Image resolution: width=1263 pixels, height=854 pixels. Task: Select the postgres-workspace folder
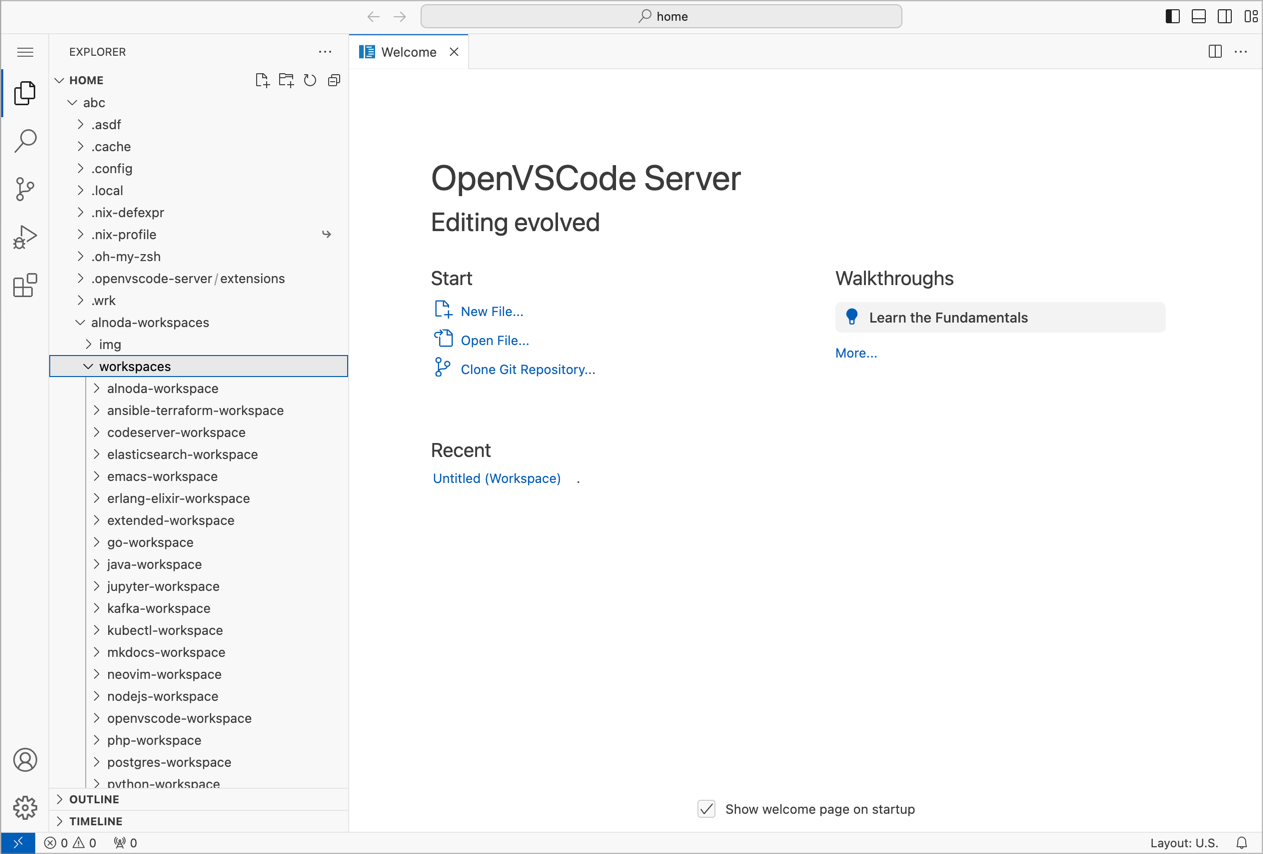tap(199, 763)
